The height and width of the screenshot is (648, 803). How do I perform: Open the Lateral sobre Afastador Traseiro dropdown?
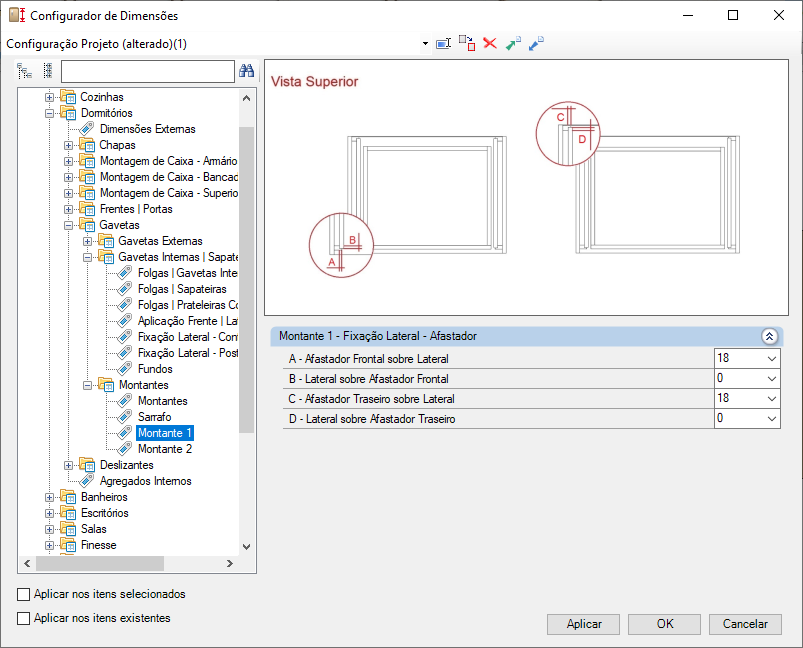pyautogui.click(x=768, y=419)
